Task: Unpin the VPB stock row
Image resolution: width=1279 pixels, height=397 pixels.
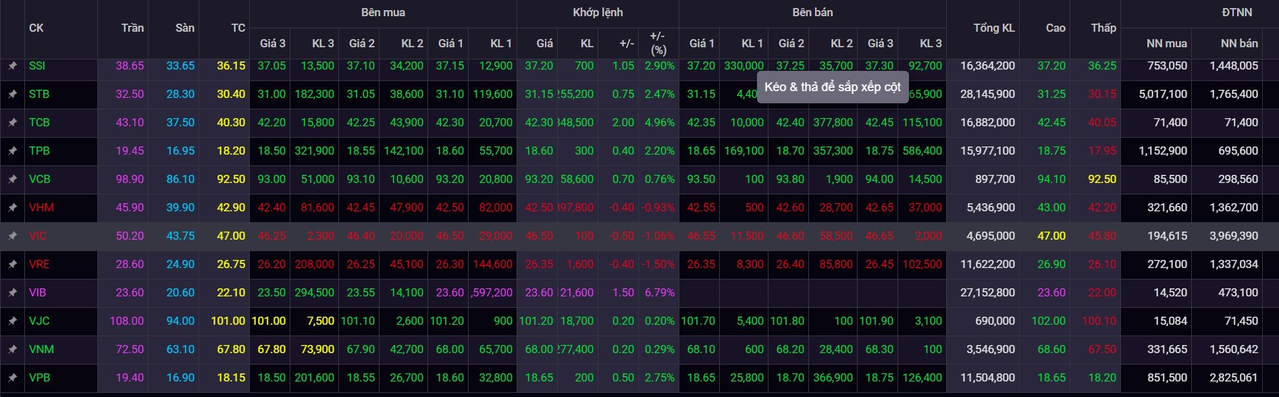Action: coord(12,378)
